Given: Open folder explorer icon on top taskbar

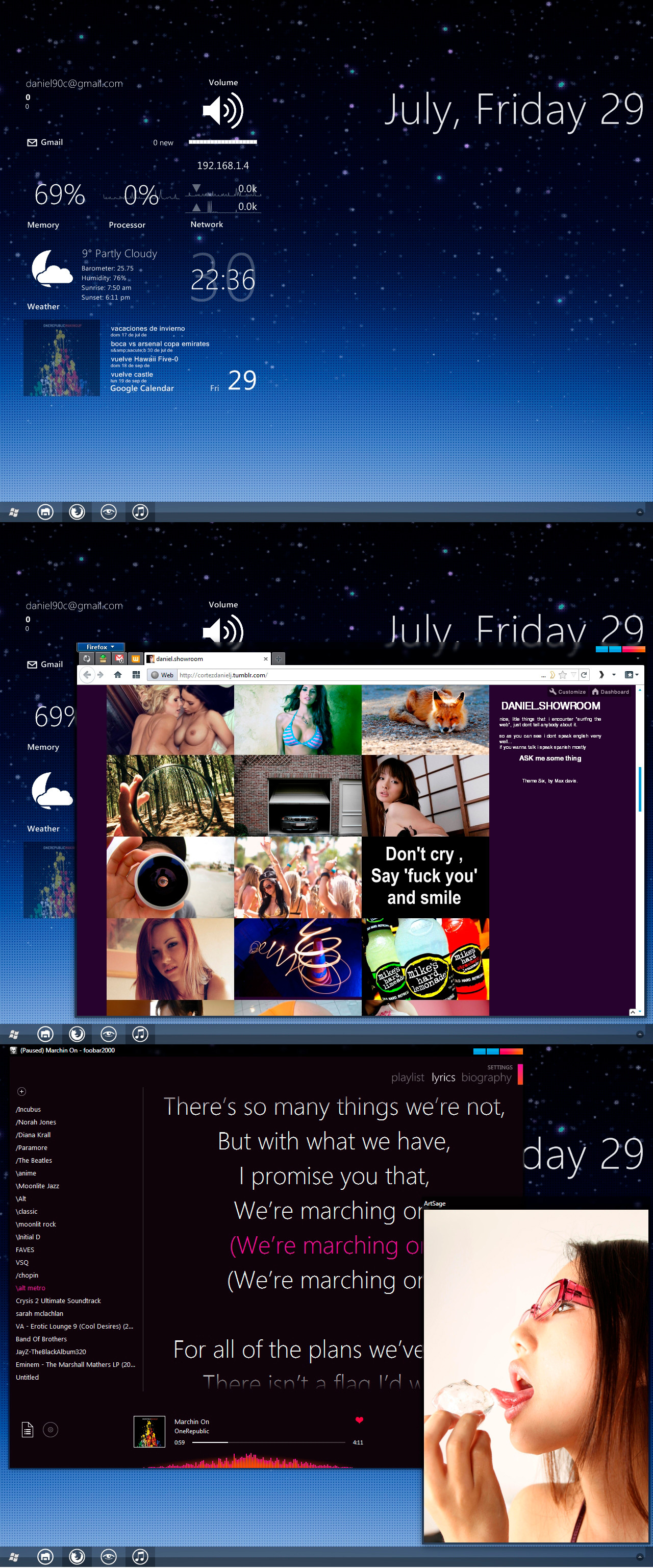Looking at the screenshot, I should coord(45,512).
